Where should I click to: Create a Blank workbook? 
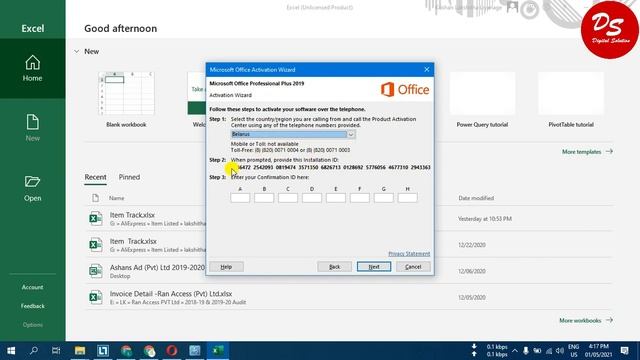coord(126,100)
